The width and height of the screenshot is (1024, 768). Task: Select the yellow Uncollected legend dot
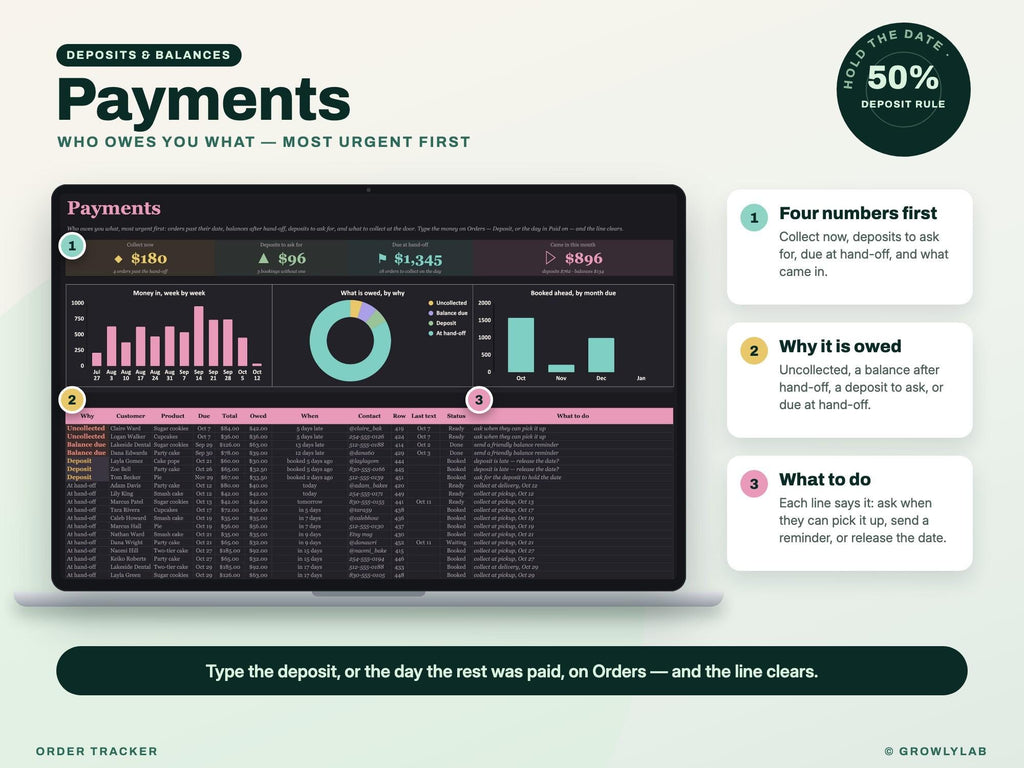click(430, 303)
